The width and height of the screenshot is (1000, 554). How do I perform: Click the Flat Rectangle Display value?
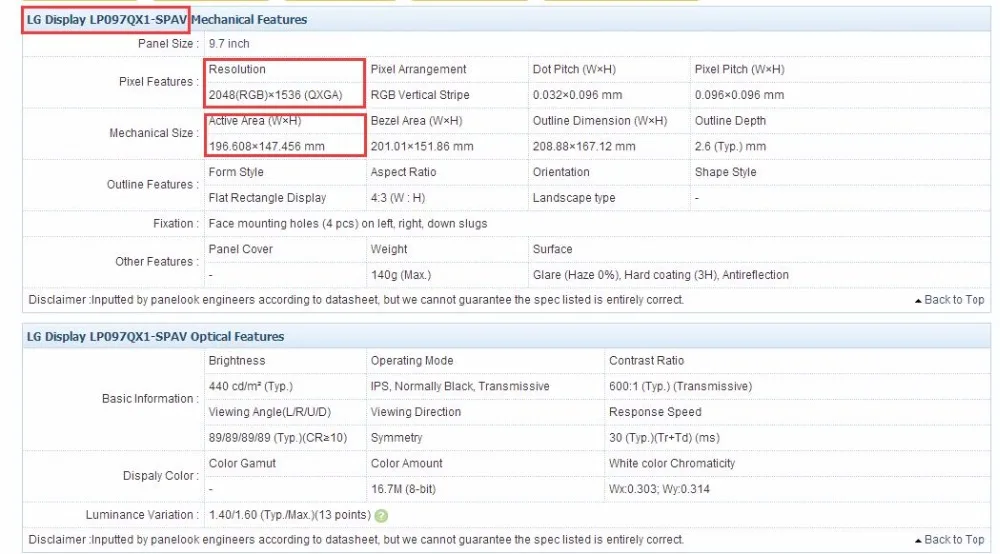point(267,198)
